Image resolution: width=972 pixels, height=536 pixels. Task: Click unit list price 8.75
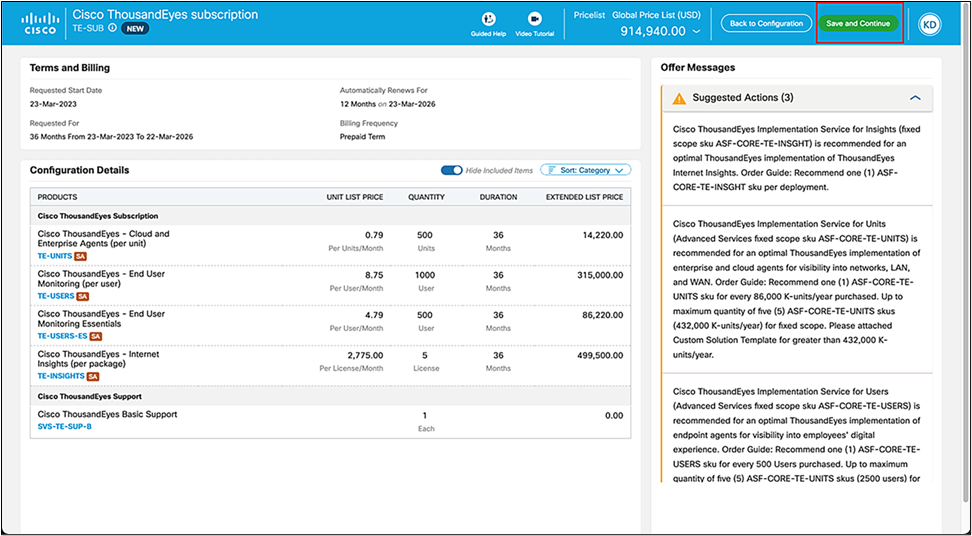coord(374,275)
